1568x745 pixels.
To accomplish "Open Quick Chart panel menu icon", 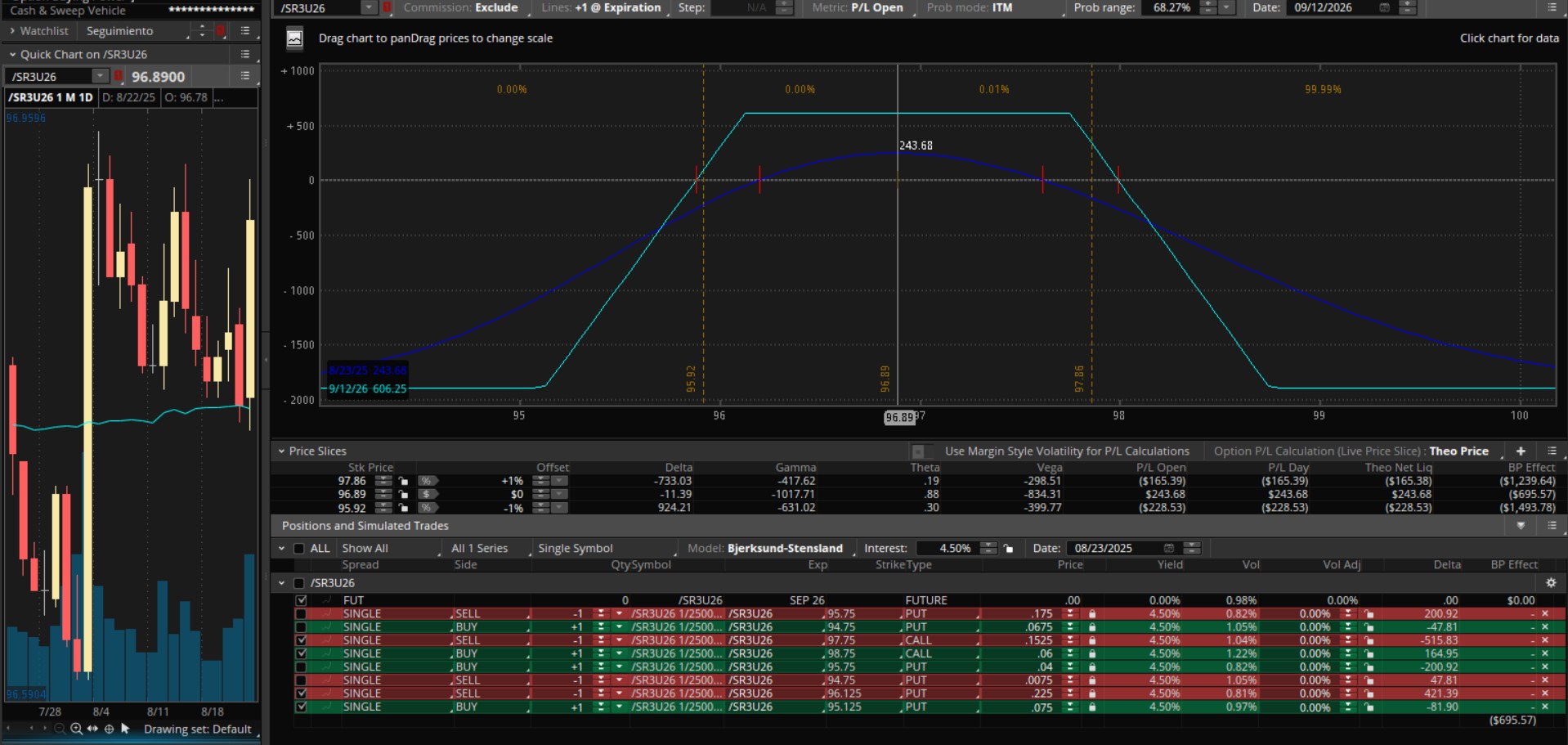I will [244, 54].
